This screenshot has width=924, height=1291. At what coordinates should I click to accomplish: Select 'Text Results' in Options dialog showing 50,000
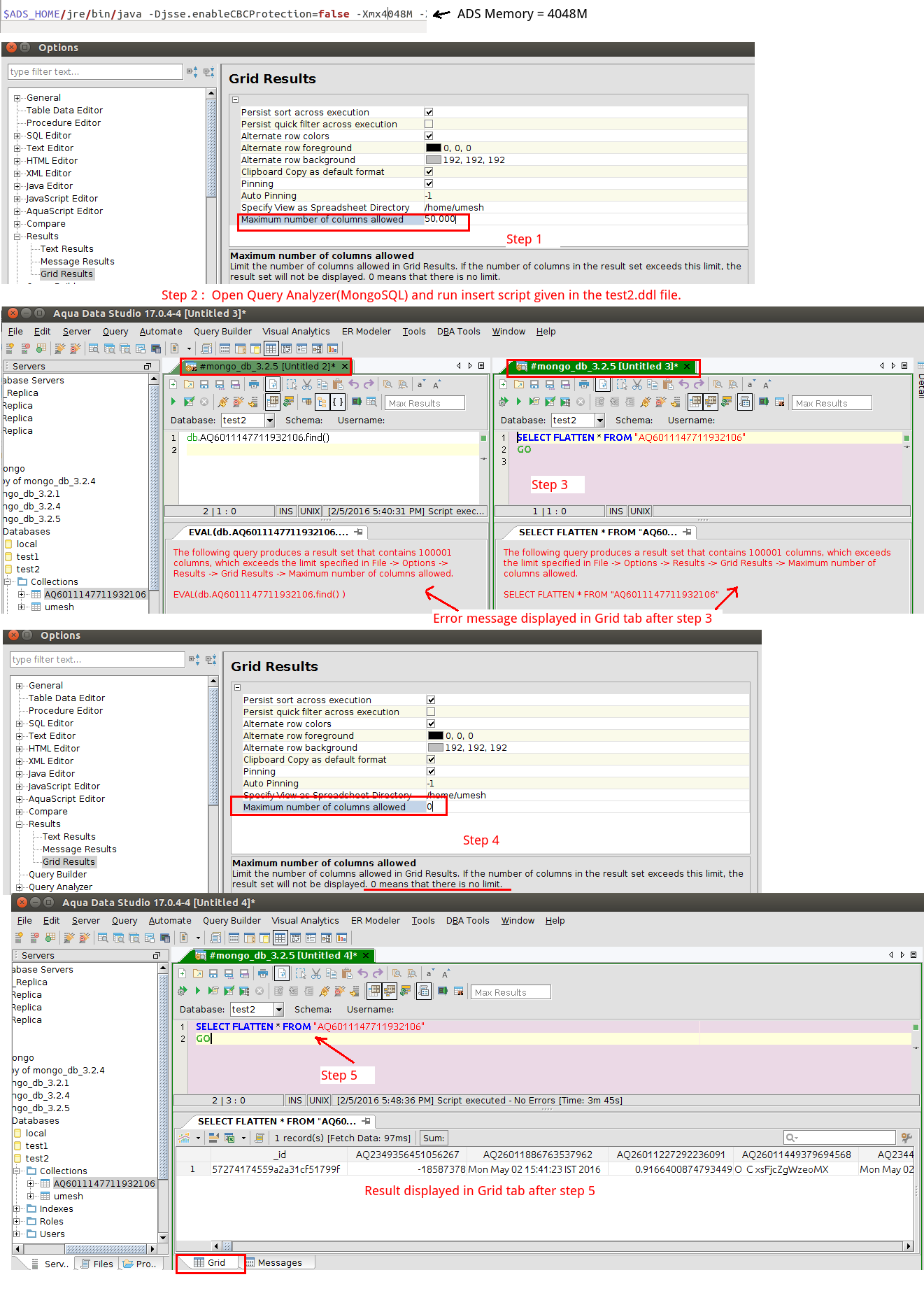66,249
